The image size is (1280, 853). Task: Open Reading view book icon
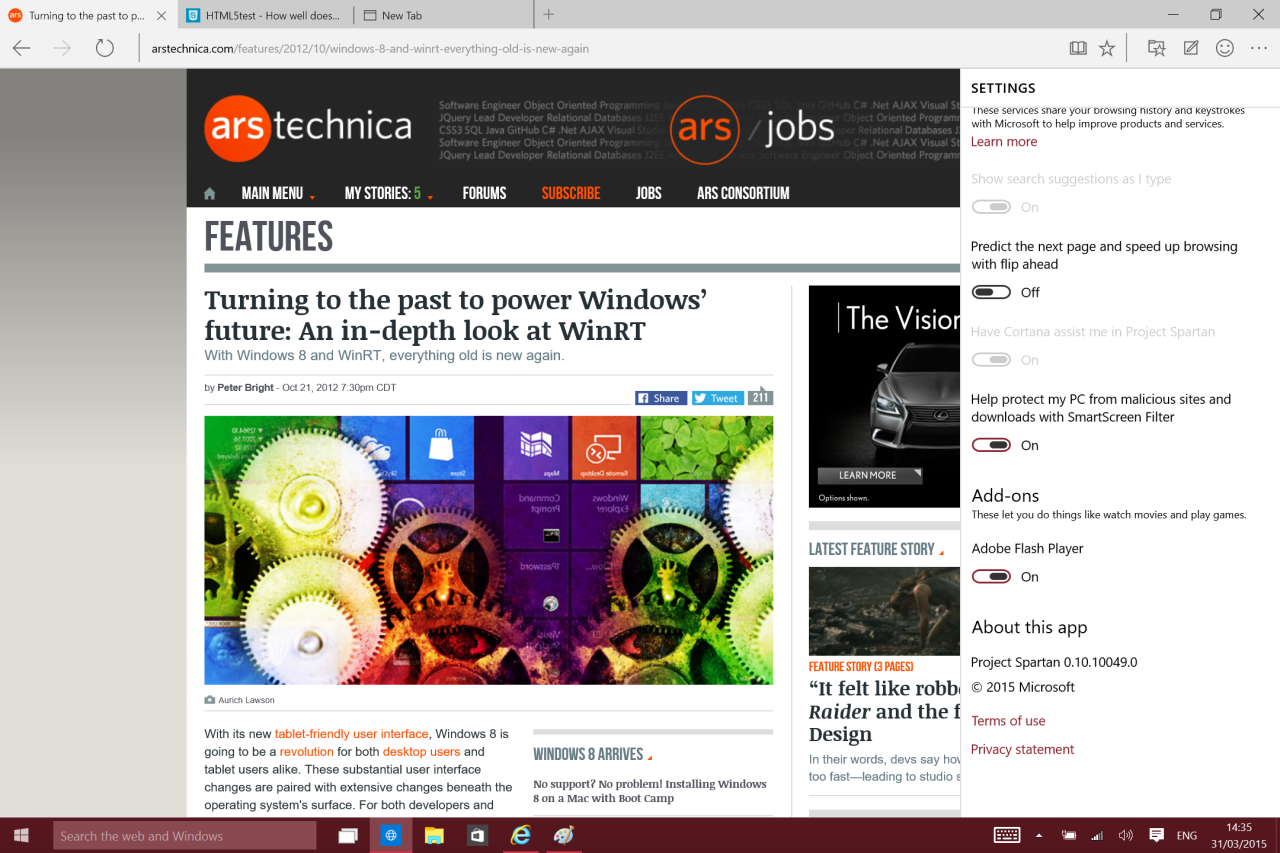[x=1077, y=48]
